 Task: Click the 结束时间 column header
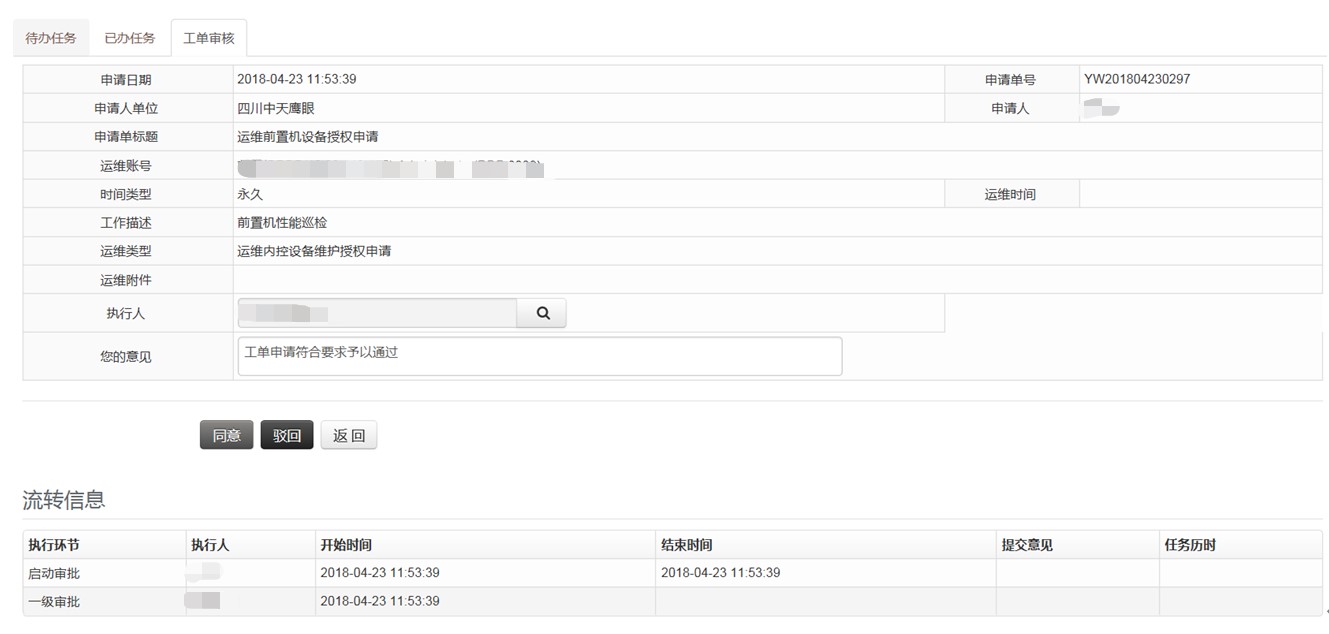pos(687,545)
